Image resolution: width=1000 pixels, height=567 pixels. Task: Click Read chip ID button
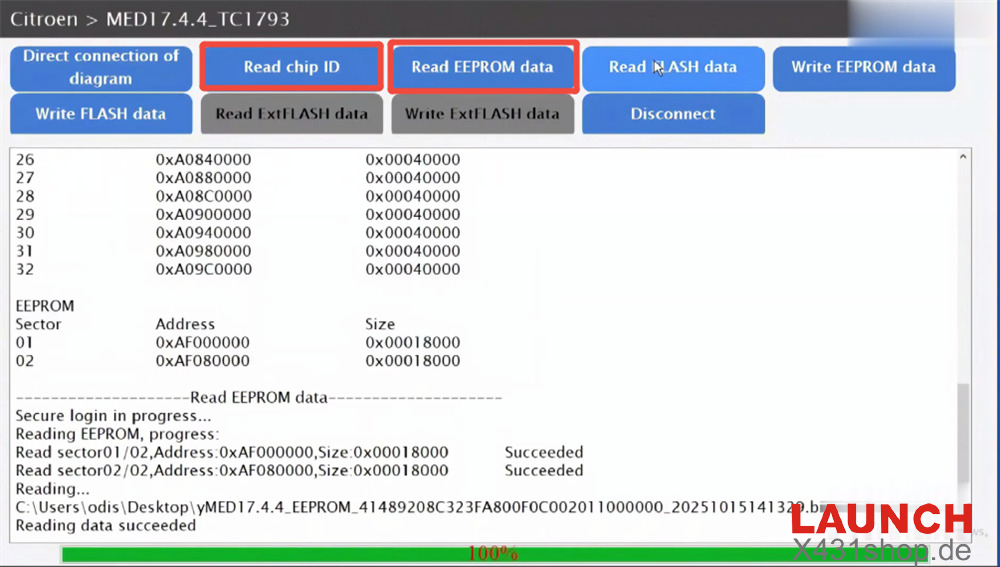(291, 67)
